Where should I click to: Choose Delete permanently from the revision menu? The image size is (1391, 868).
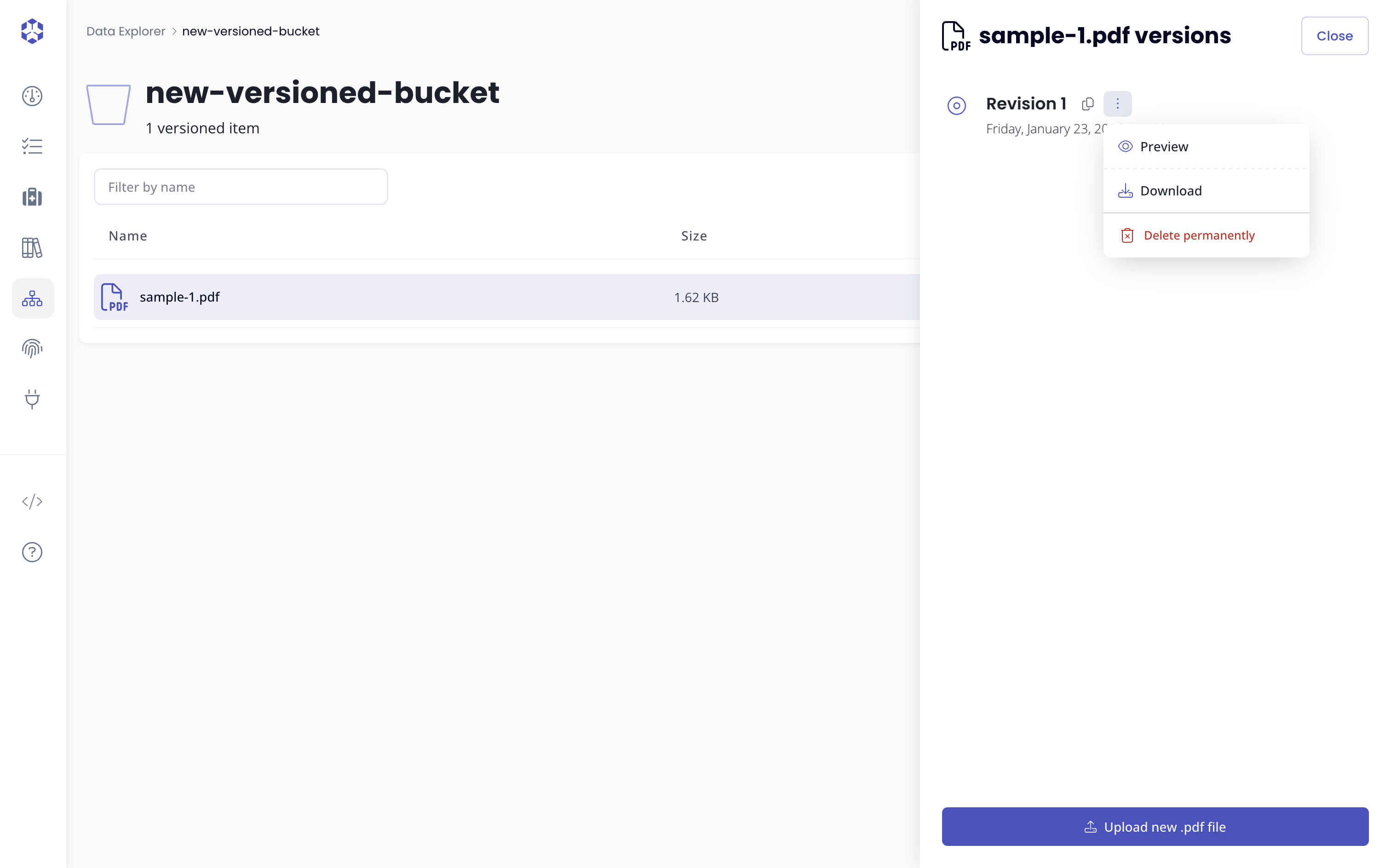[x=1206, y=235]
